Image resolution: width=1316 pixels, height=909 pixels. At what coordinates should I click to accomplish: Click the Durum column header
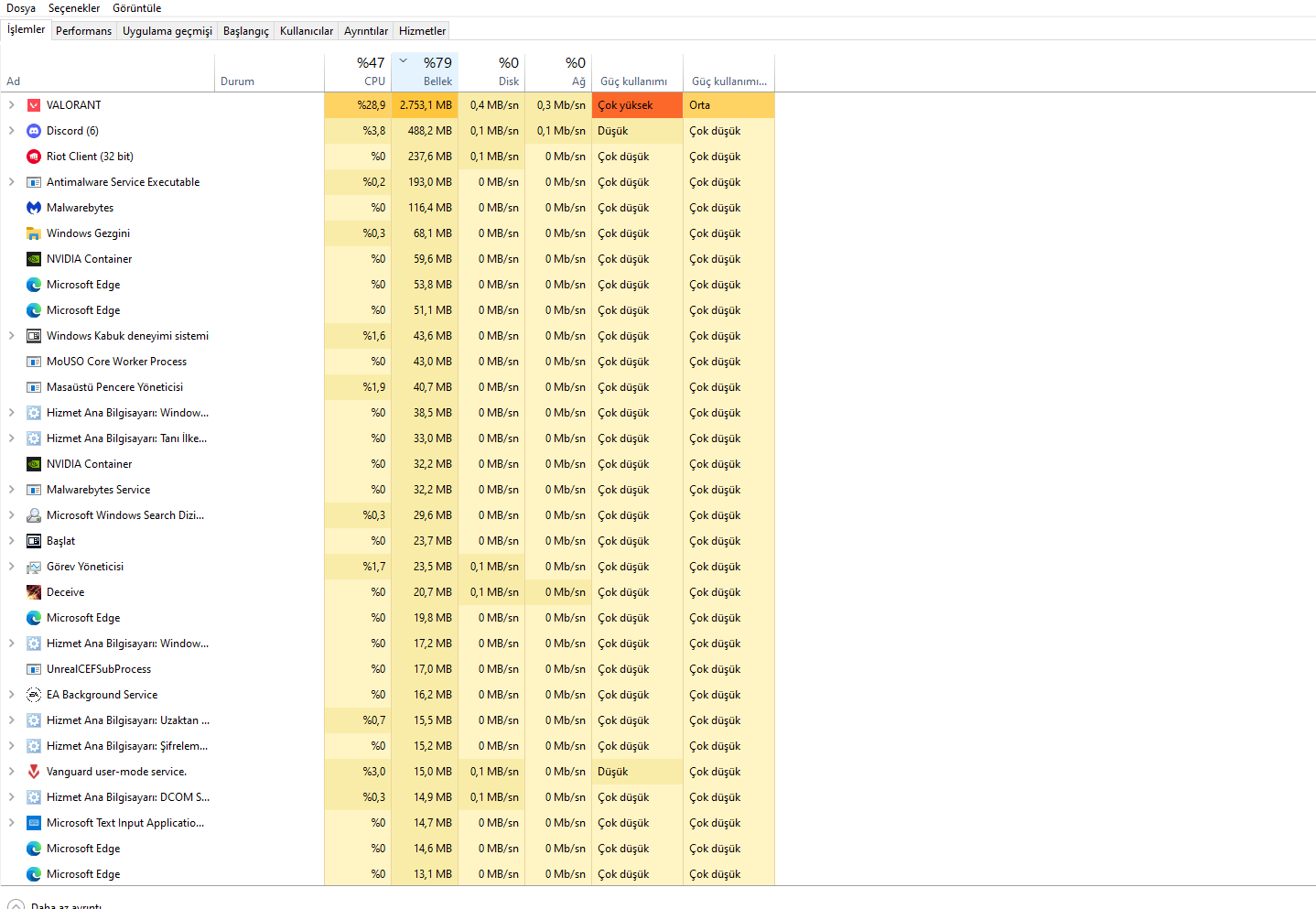click(x=269, y=72)
